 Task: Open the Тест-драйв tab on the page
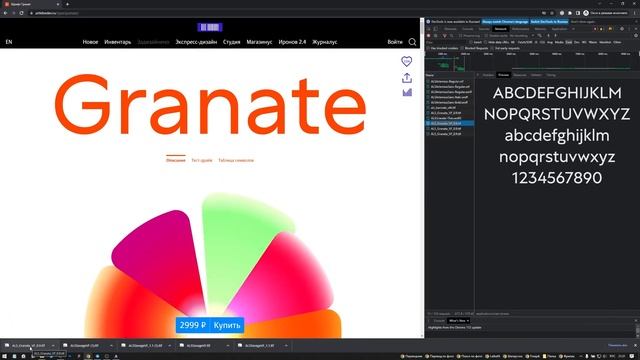202,160
